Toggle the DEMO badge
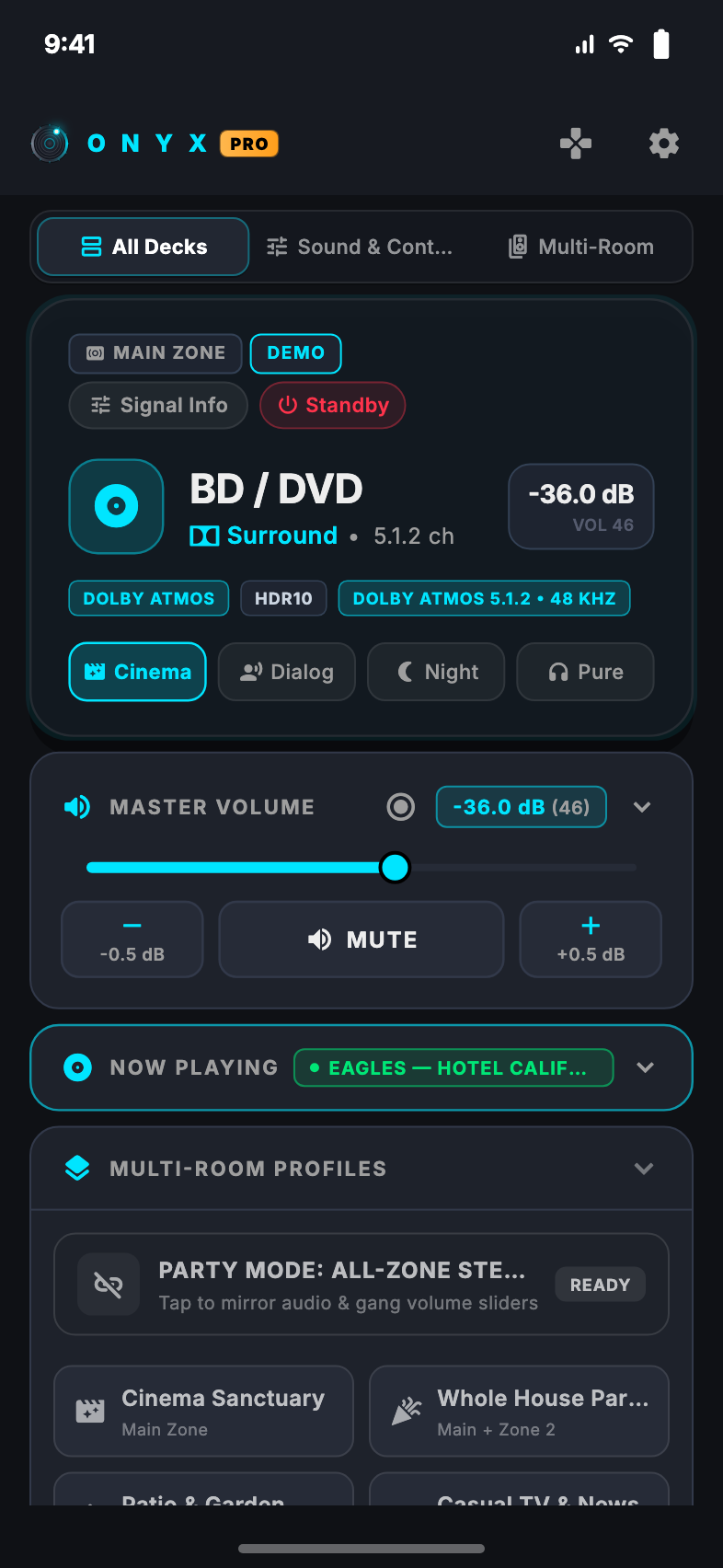Image resolution: width=723 pixels, height=1568 pixels. (295, 353)
